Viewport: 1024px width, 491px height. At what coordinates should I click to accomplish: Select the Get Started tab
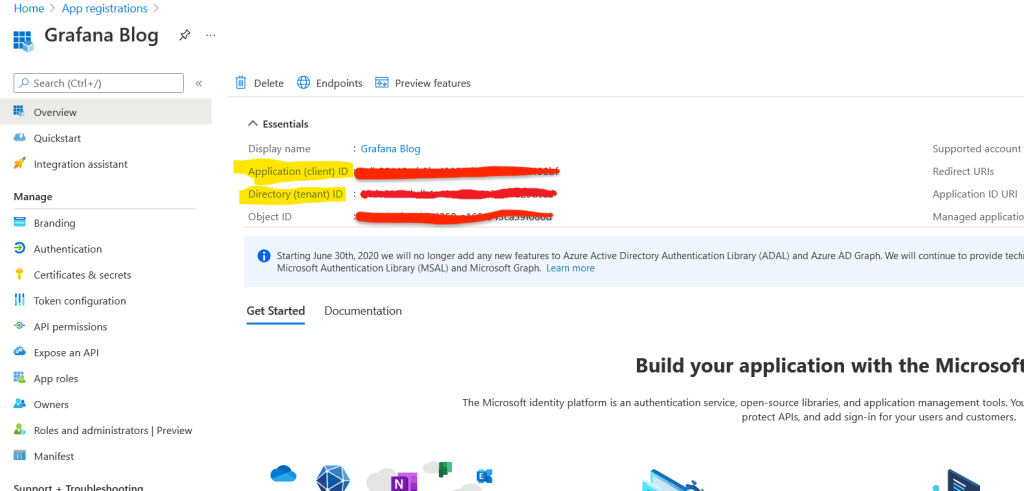click(x=276, y=311)
